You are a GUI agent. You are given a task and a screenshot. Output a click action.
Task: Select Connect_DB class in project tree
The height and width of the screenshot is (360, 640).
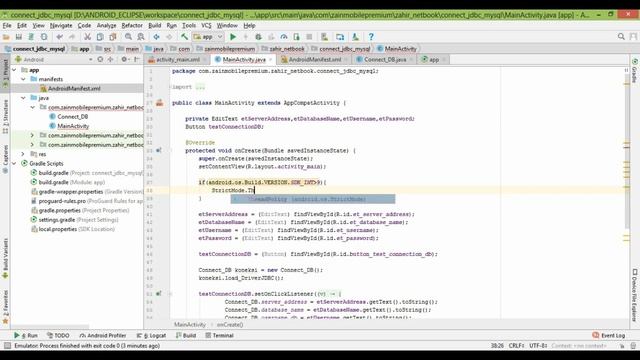click(73, 117)
